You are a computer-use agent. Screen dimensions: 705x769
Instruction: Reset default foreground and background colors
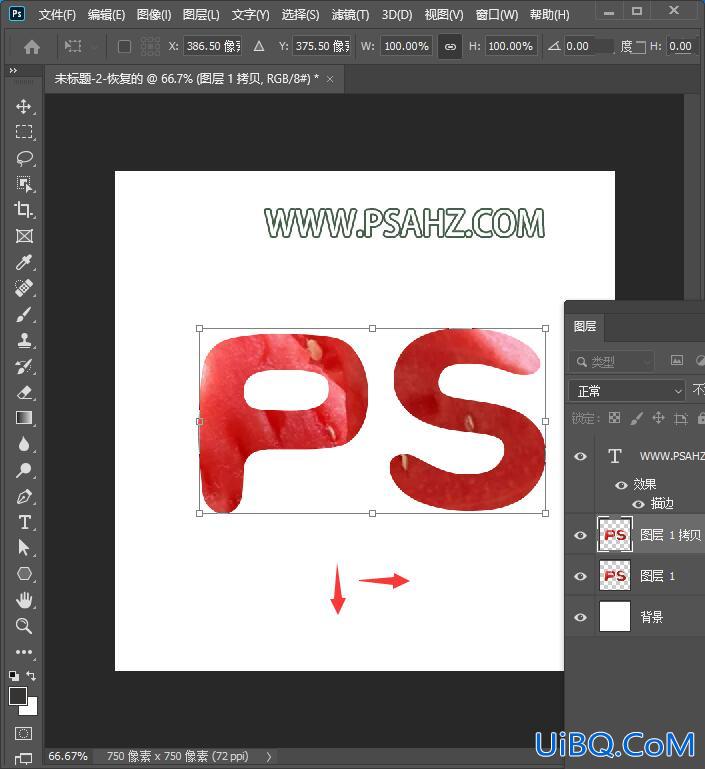(14, 676)
